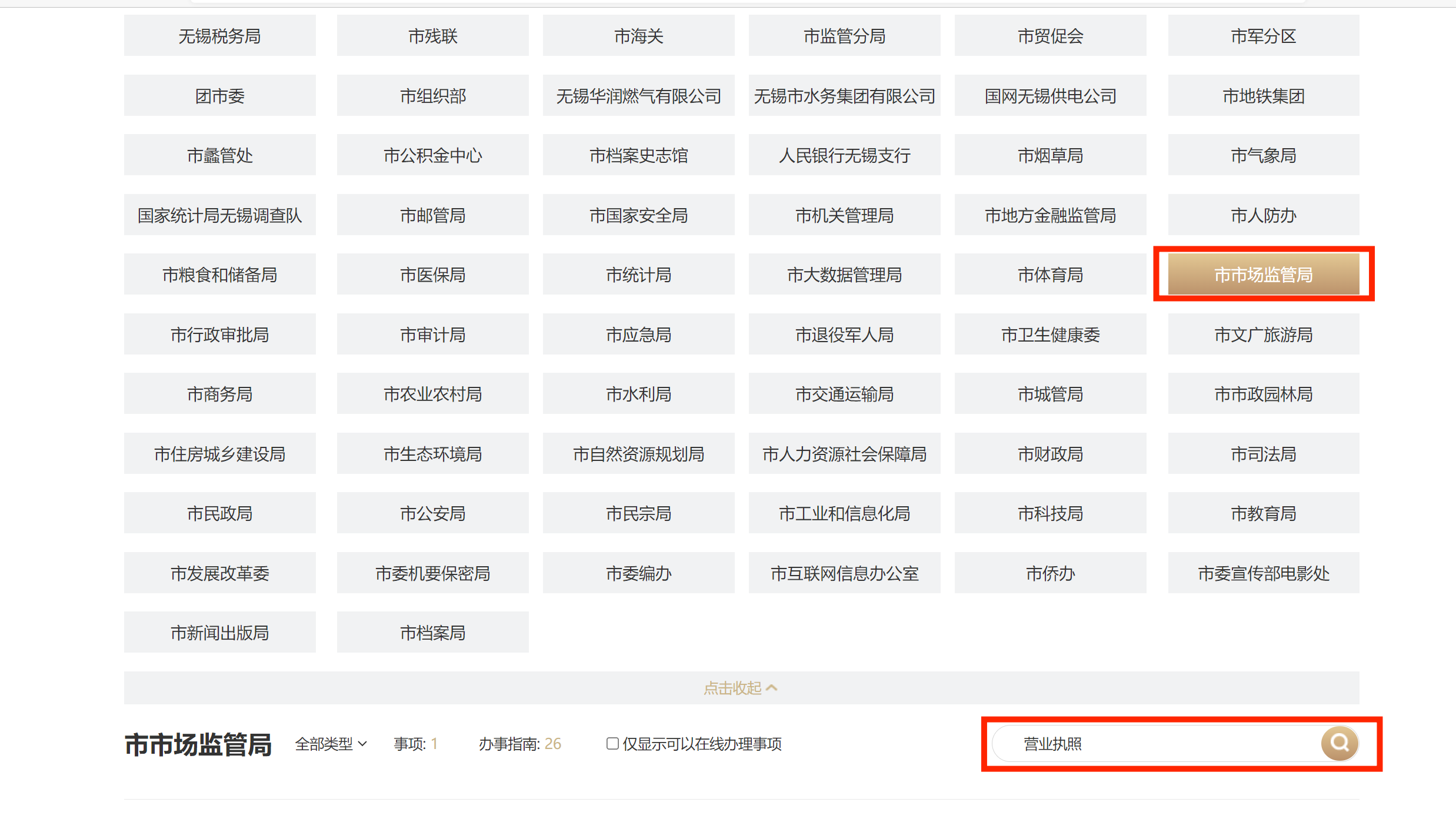
Task: Open the 全部类型 dropdown
Action: (x=331, y=744)
